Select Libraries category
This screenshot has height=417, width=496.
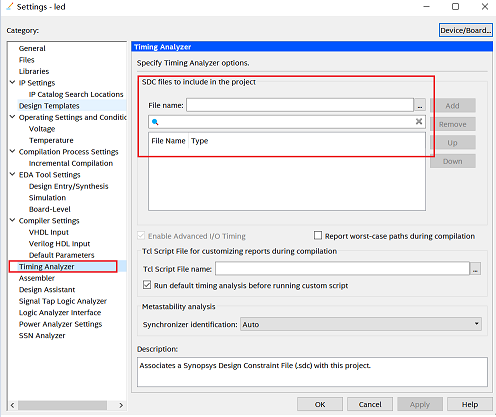click(34, 71)
